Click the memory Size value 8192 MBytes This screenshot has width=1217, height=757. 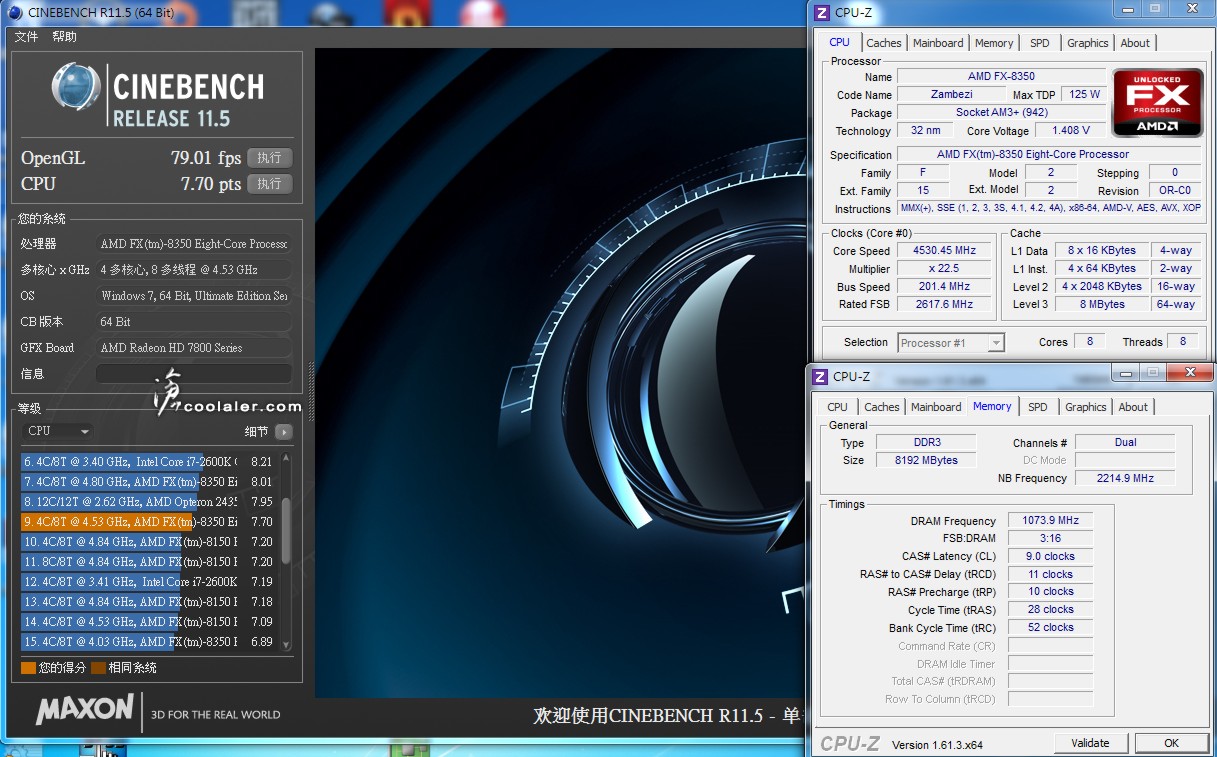click(926, 460)
